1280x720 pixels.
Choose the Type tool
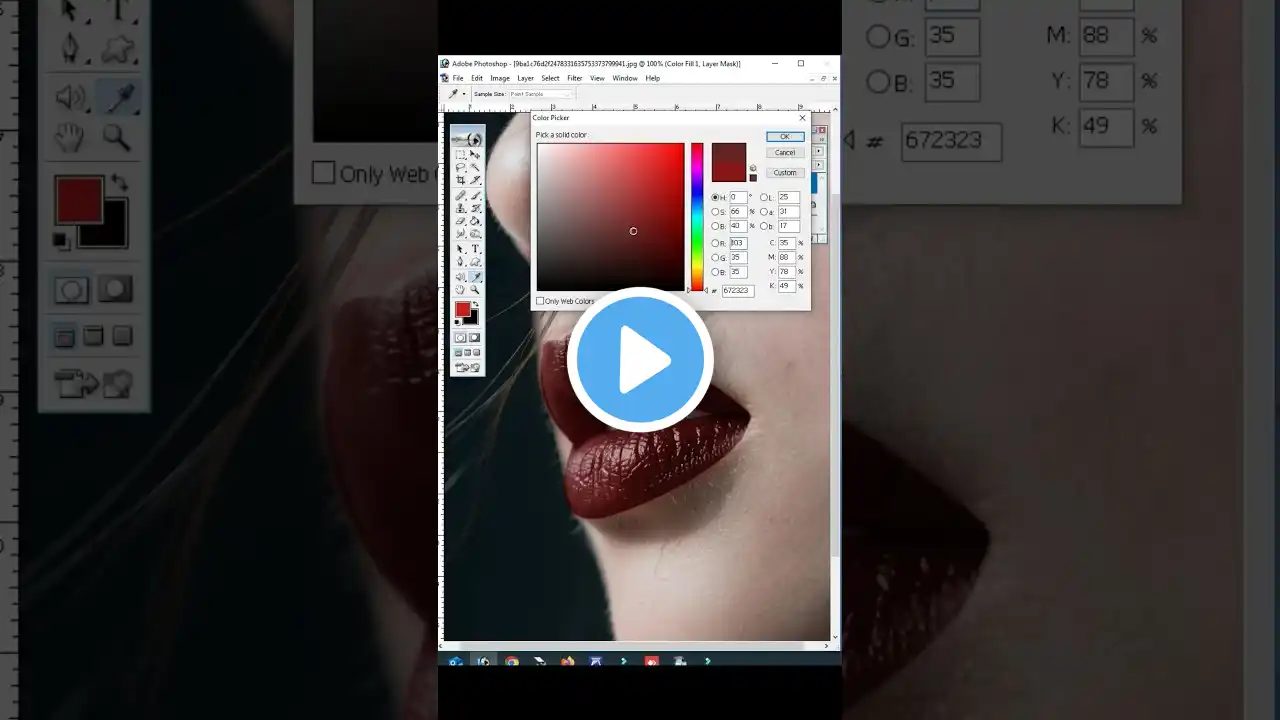[475, 248]
